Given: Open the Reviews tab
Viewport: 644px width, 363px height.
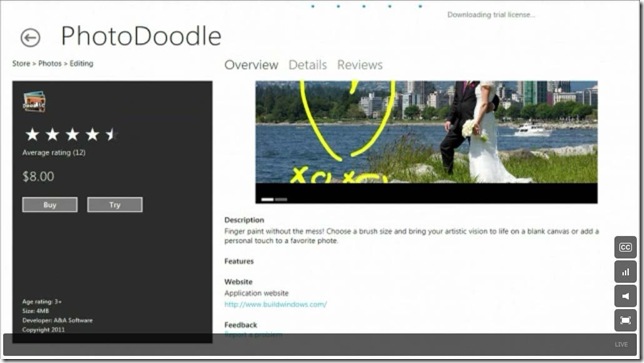Looking at the screenshot, I should (360, 65).
